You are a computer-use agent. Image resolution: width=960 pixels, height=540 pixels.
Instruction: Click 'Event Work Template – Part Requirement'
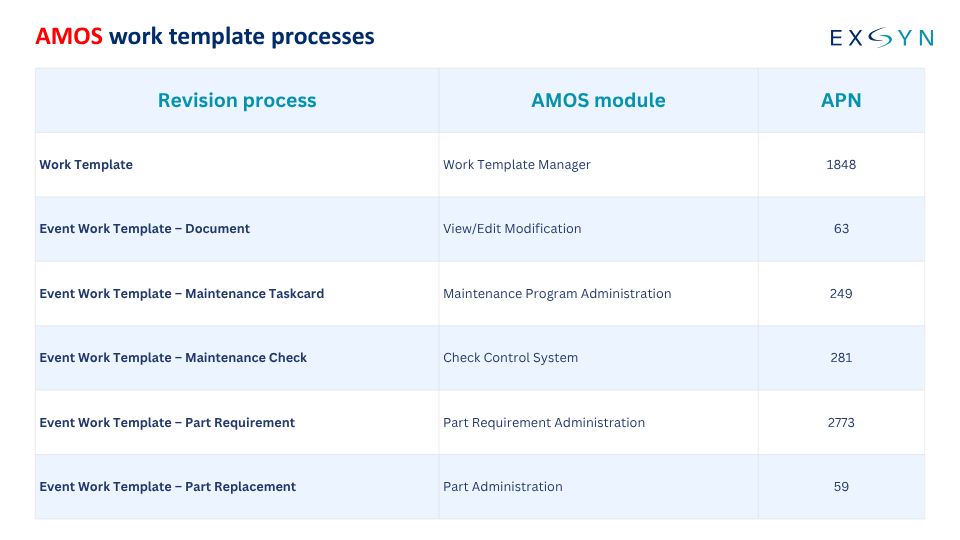point(167,423)
